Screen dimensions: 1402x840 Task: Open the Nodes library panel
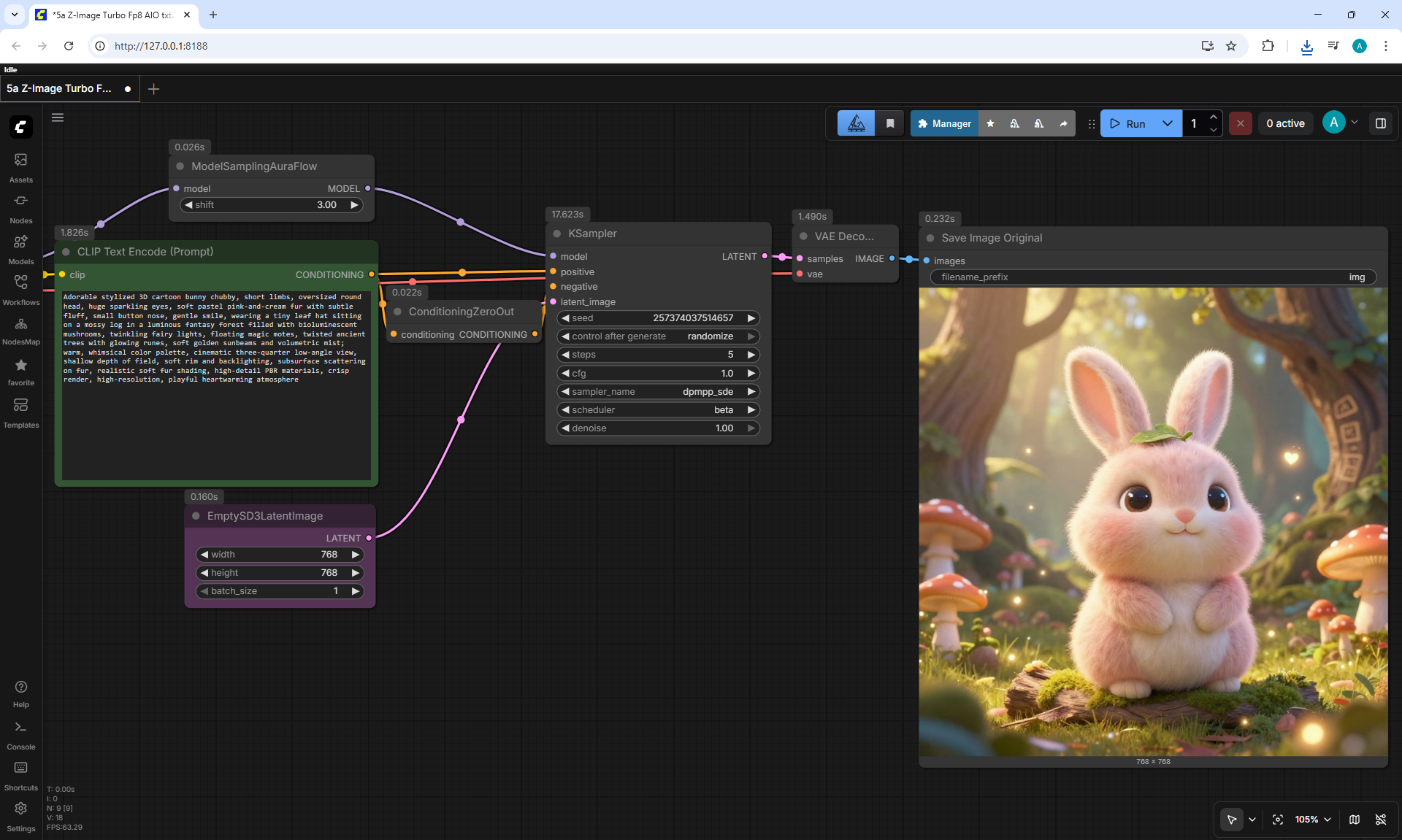click(x=20, y=208)
